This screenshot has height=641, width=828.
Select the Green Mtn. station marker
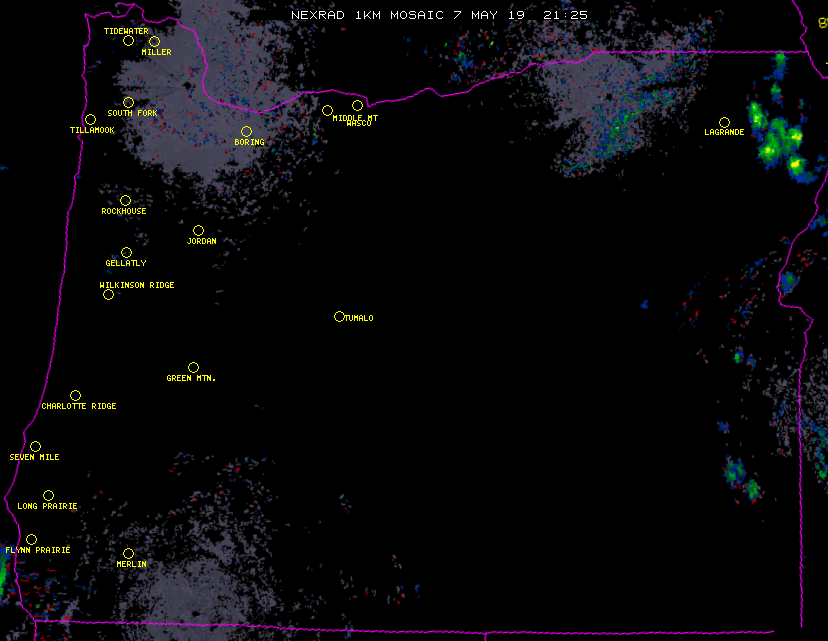(193, 367)
